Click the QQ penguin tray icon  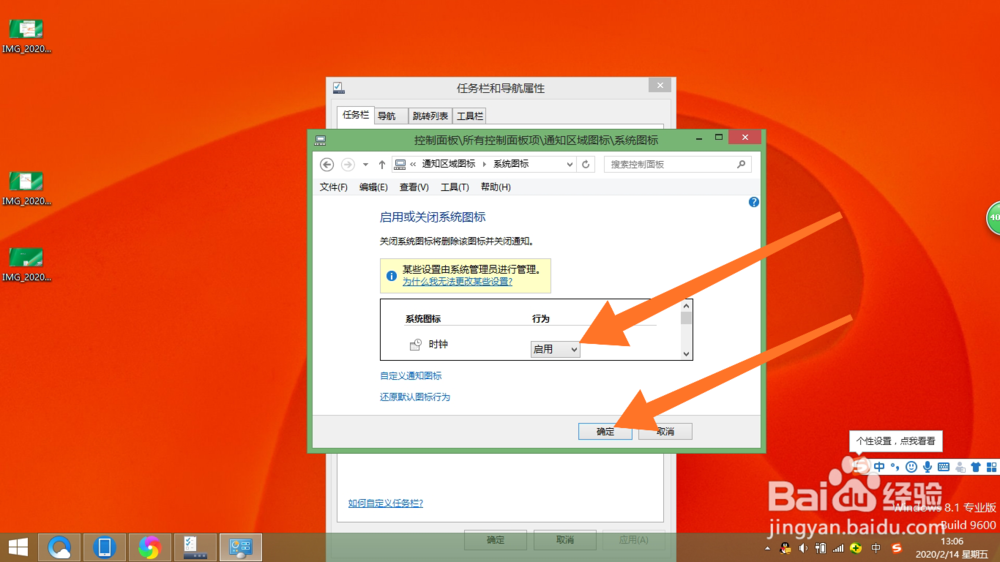[785, 548]
